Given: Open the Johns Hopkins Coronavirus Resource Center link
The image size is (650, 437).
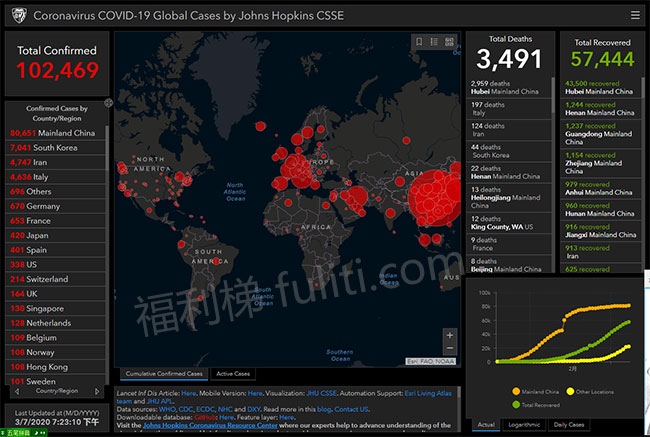Looking at the screenshot, I should 220,426.
